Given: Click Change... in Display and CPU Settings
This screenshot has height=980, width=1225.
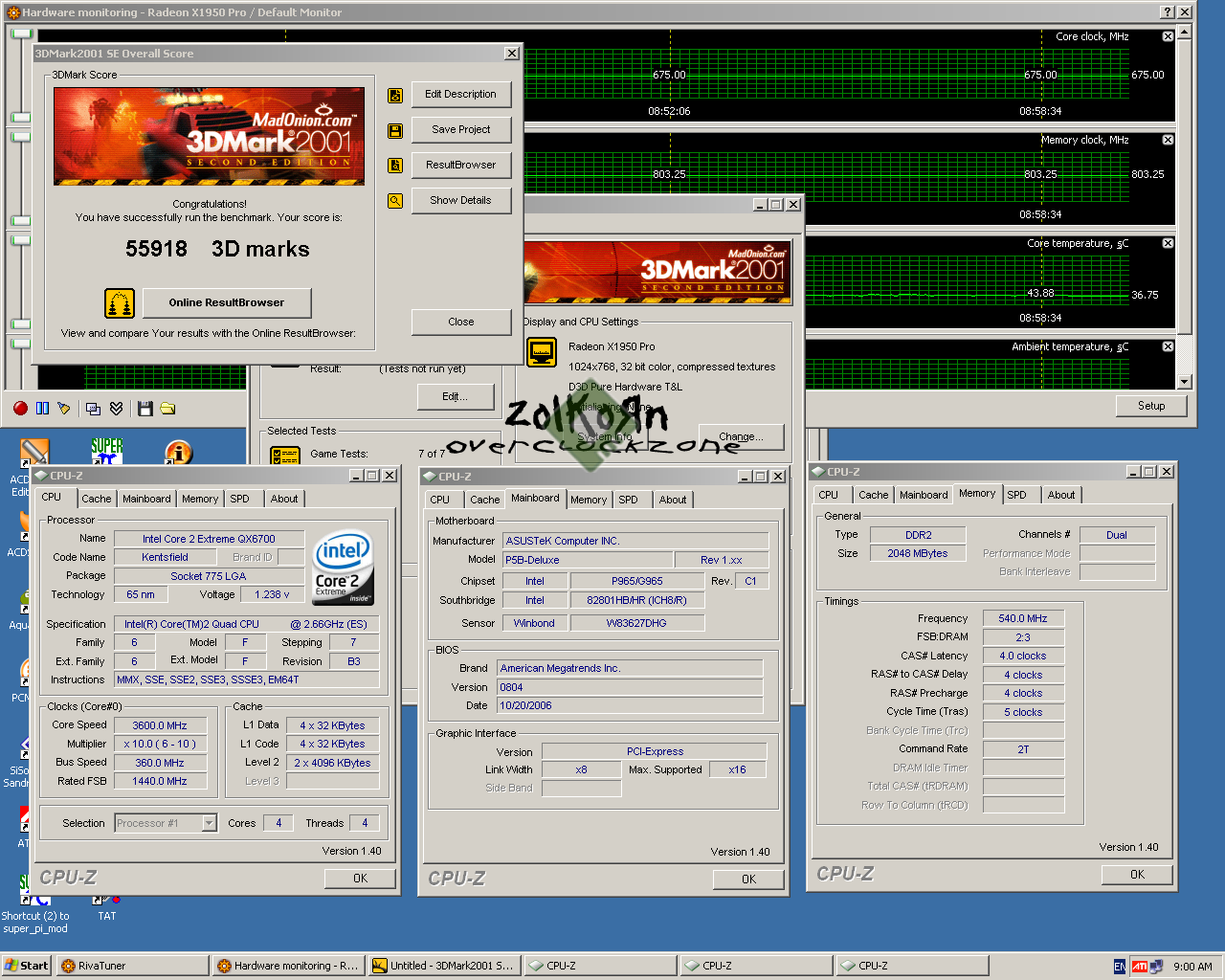Looking at the screenshot, I should click(x=741, y=436).
